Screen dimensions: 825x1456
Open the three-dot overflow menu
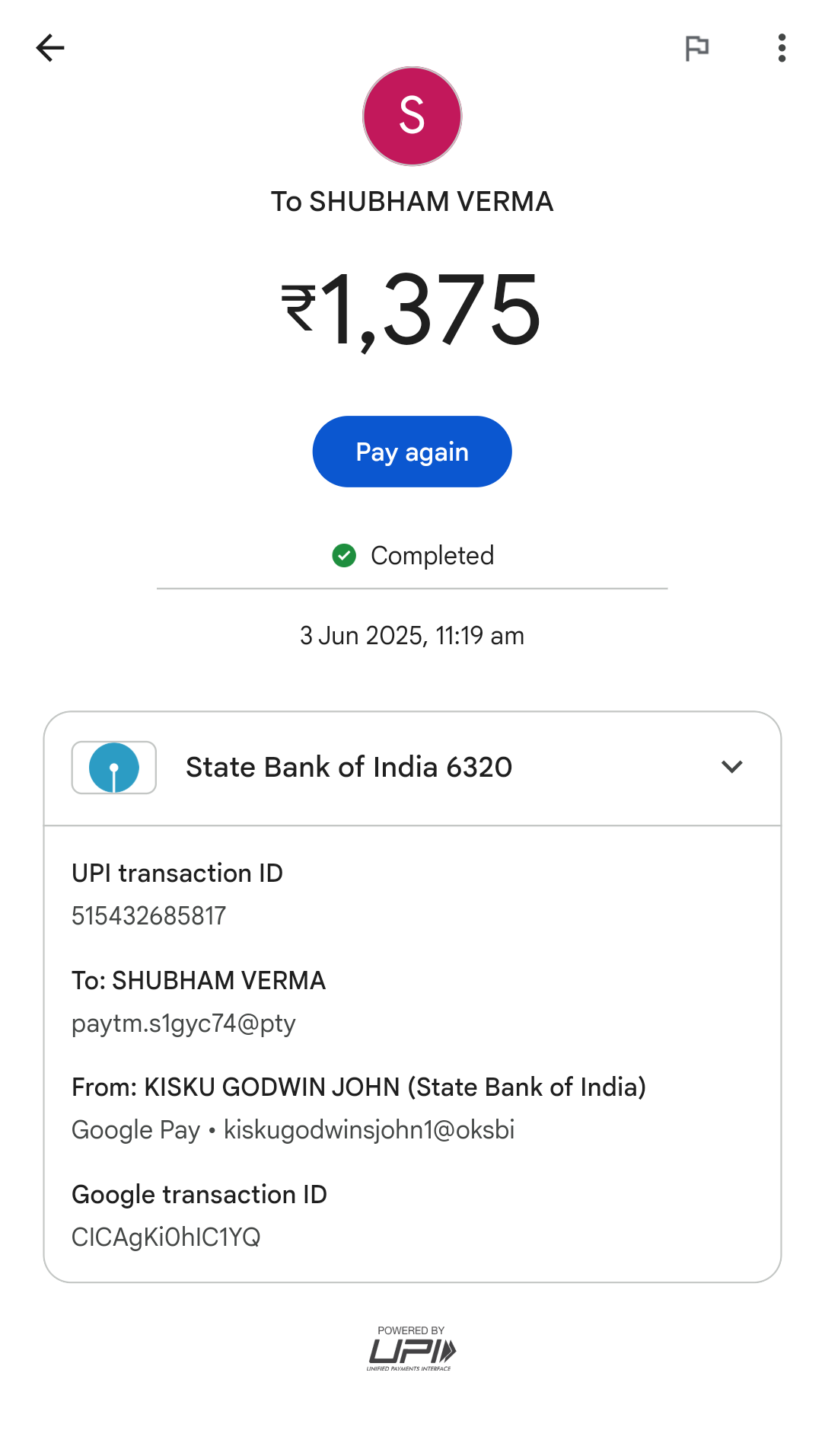click(782, 48)
